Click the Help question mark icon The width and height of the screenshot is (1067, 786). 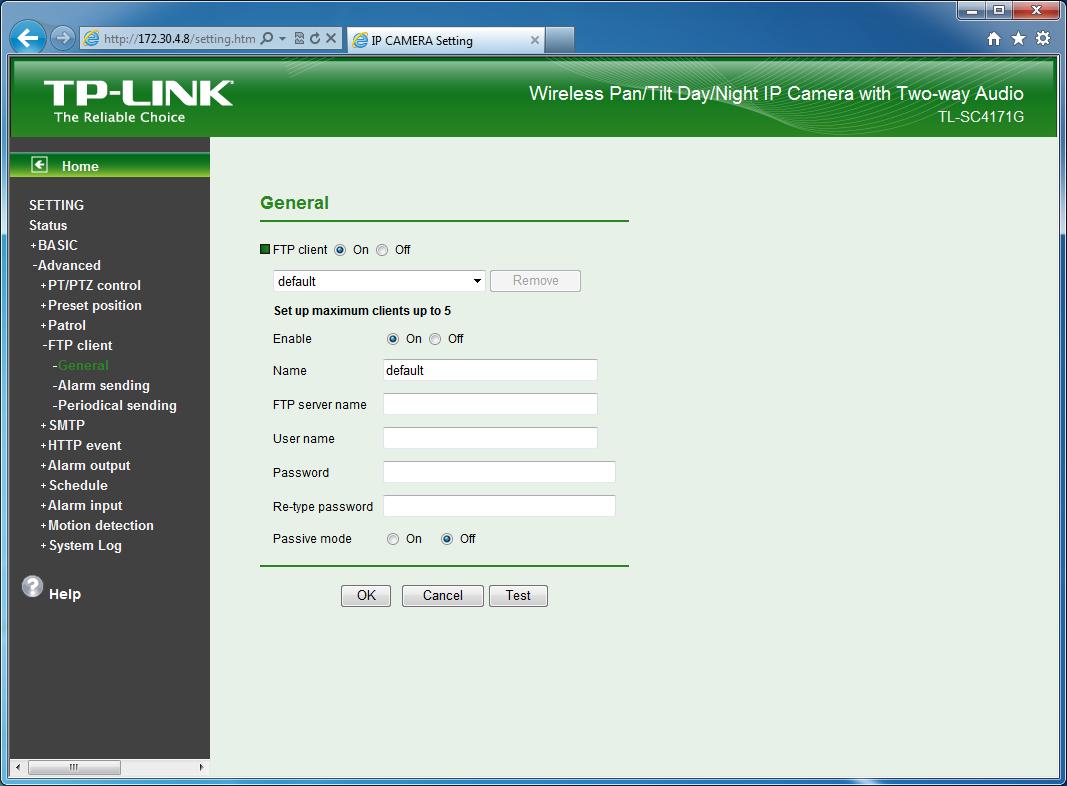point(32,587)
